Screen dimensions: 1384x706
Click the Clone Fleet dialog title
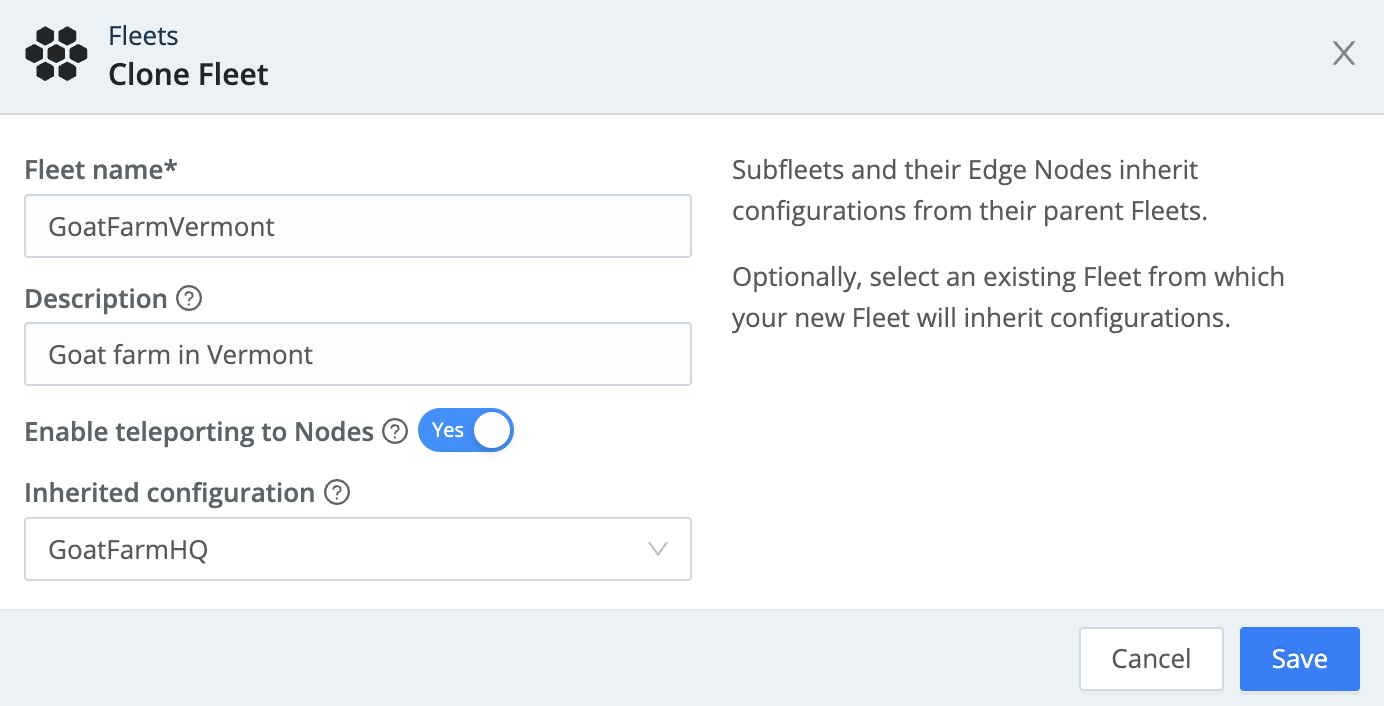tap(188, 75)
